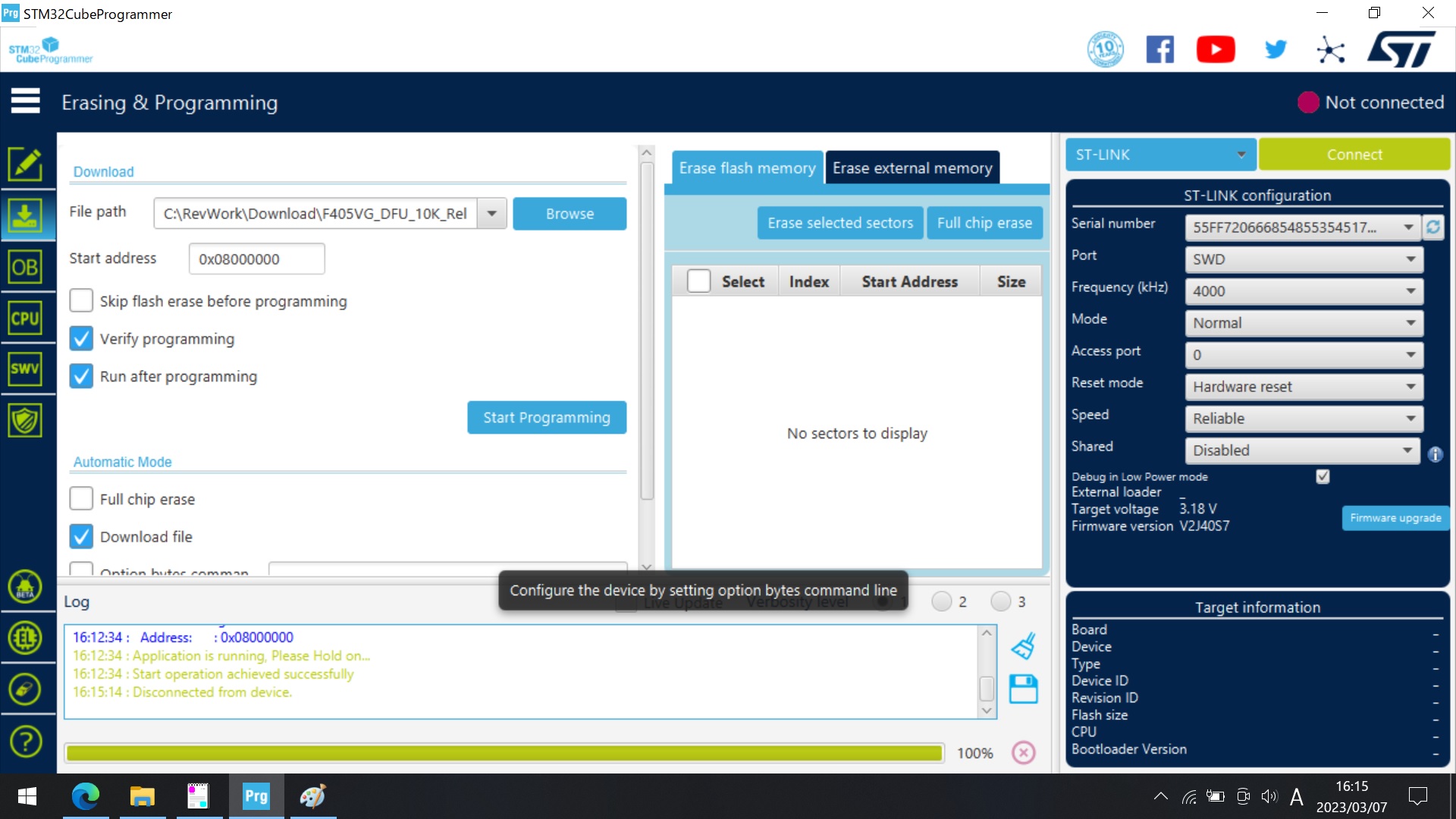This screenshot has width=1456, height=819.
Task: Open the CPU panel
Action: click(25, 318)
